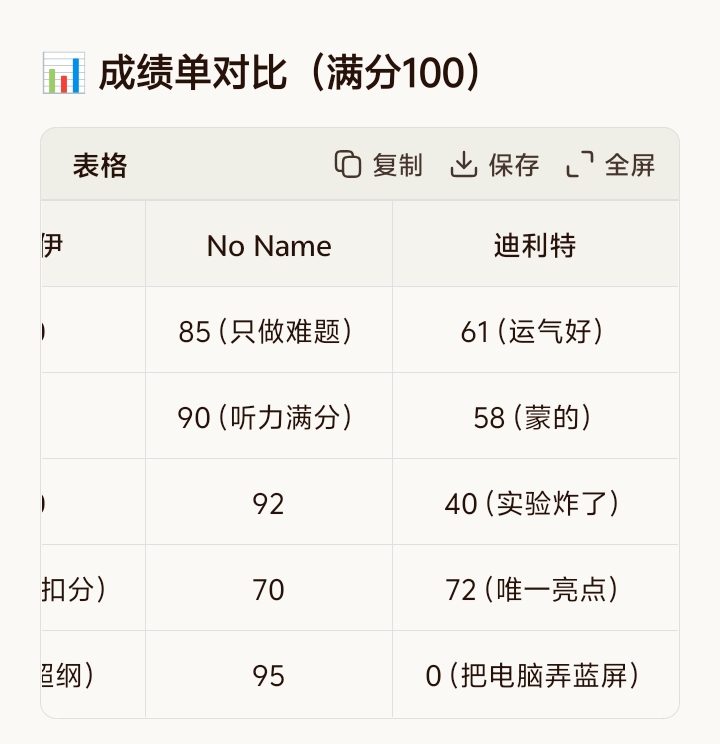Click the bar chart emoji beside heading

pos(63,74)
